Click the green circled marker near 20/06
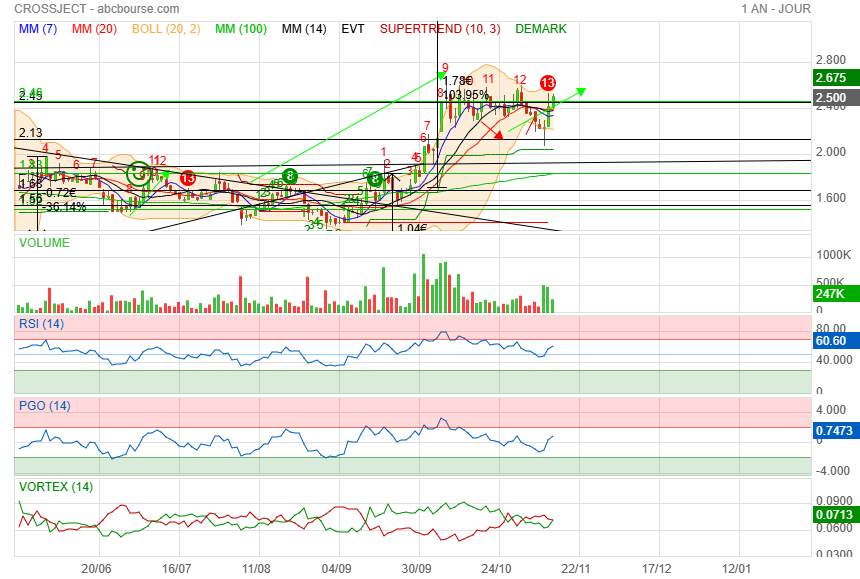Screen dimensions: 860x579 [x=138, y=172]
